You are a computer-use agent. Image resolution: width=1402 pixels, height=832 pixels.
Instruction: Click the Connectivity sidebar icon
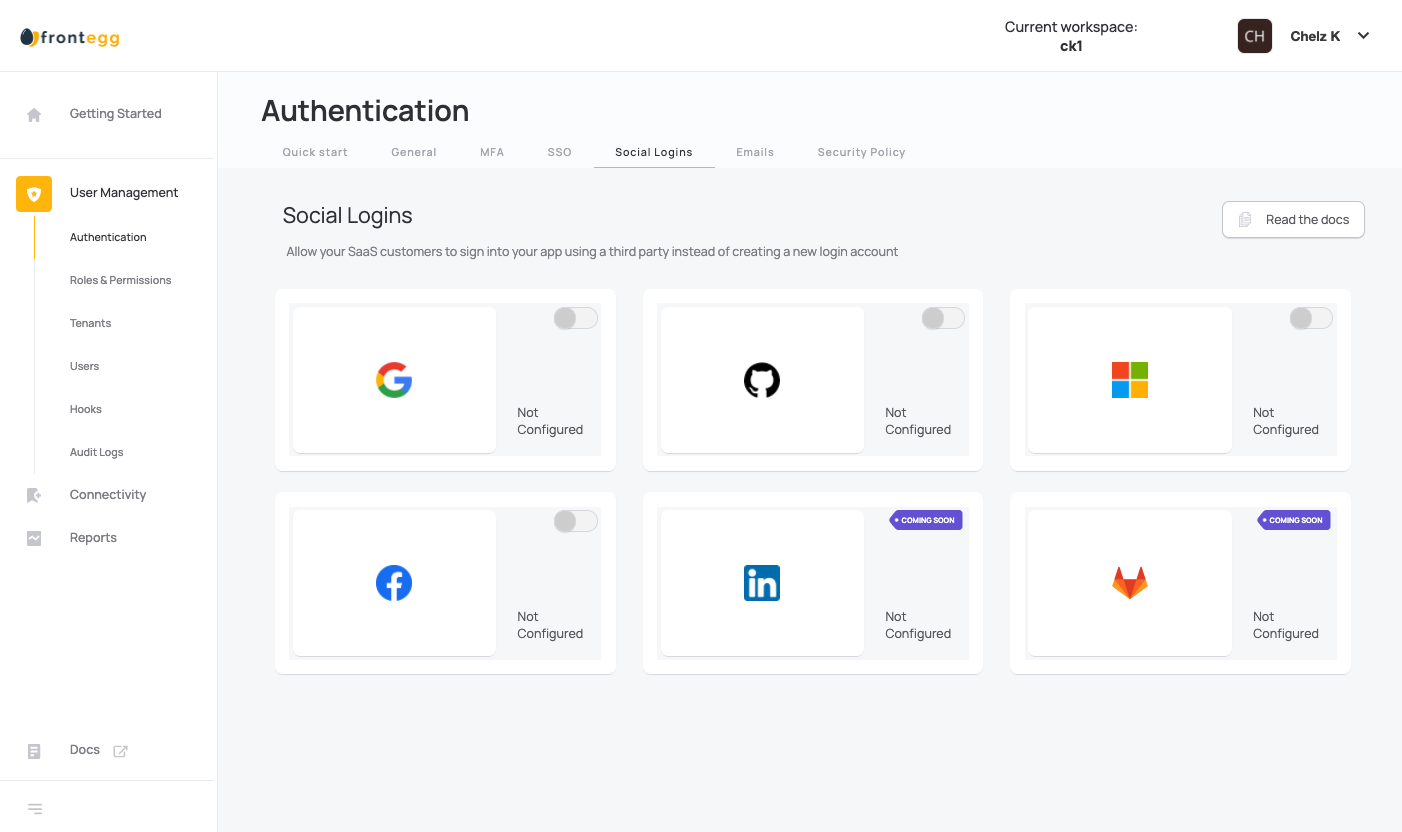click(x=34, y=495)
